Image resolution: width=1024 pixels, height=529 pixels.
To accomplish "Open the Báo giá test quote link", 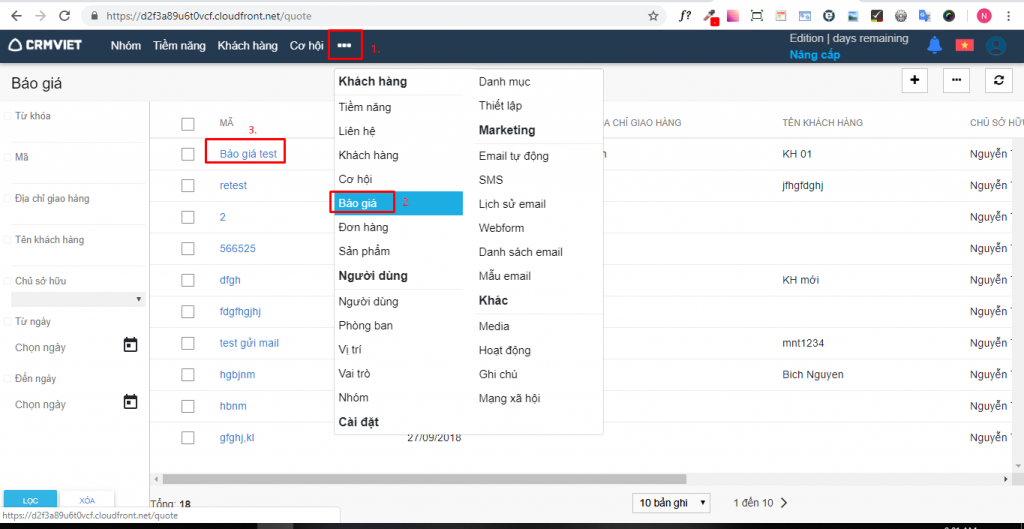I will coord(248,154).
